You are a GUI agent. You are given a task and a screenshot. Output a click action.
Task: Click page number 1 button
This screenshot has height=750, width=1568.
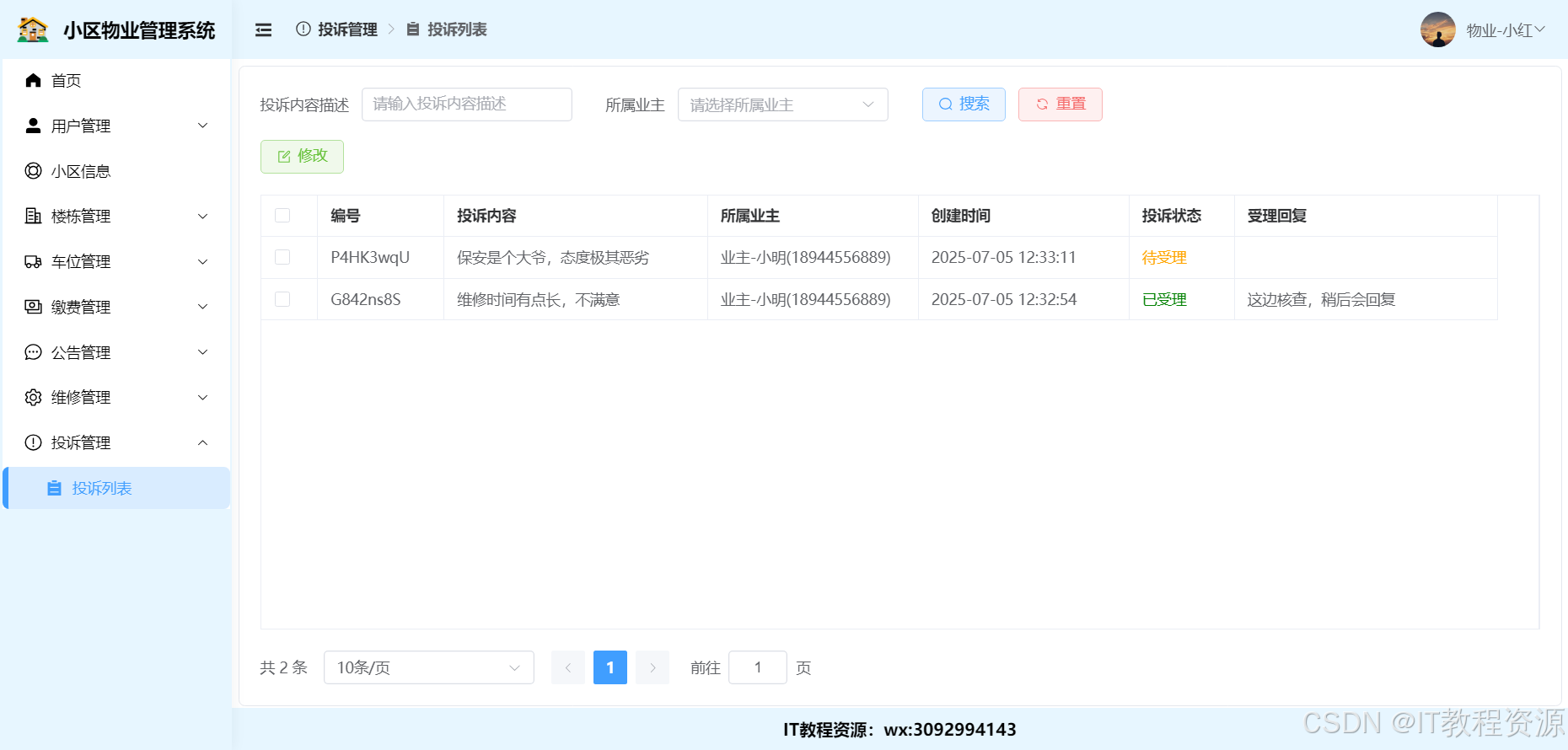(x=610, y=667)
